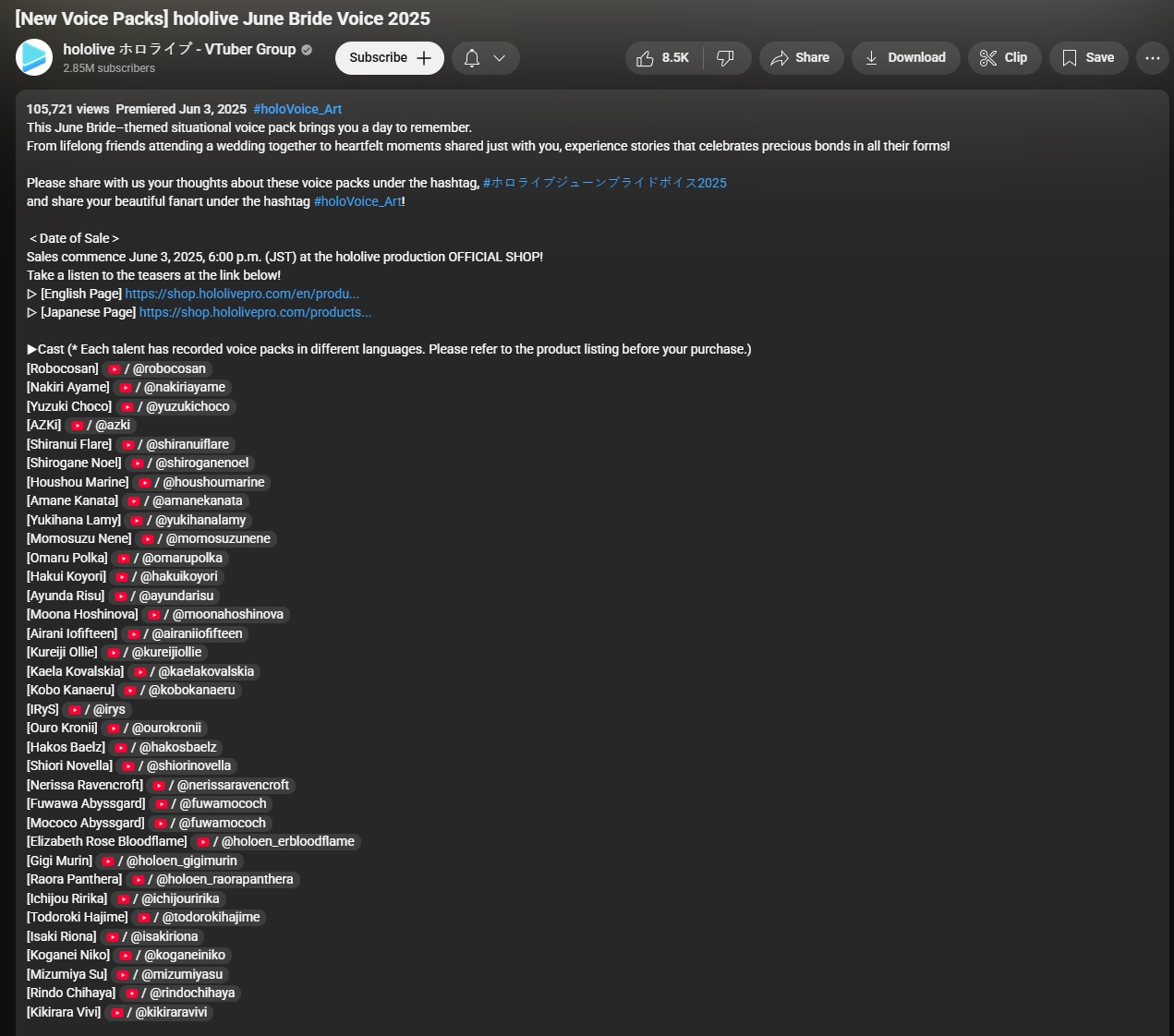This screenshot has width=1174, height=1036.
Task: Open @robocosan channel chip
Action: coord(157,368)
